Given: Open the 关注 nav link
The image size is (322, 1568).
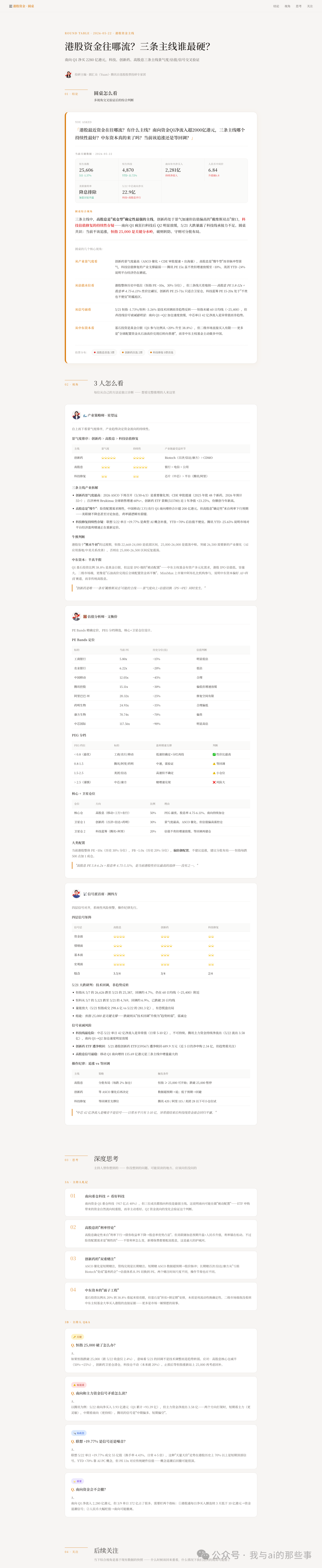Looking at the screenshot, I should 310,6.
